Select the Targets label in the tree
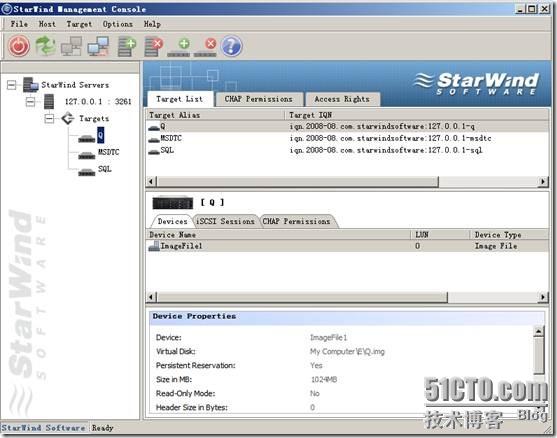557x438 pixels. click(94, 119)
